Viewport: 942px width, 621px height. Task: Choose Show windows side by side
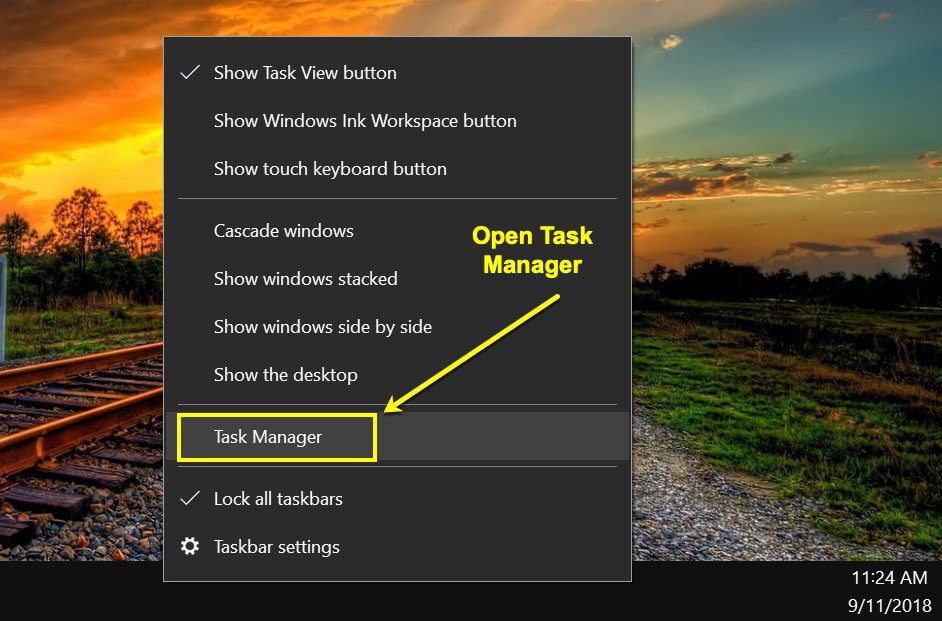[x=322, y=327]
